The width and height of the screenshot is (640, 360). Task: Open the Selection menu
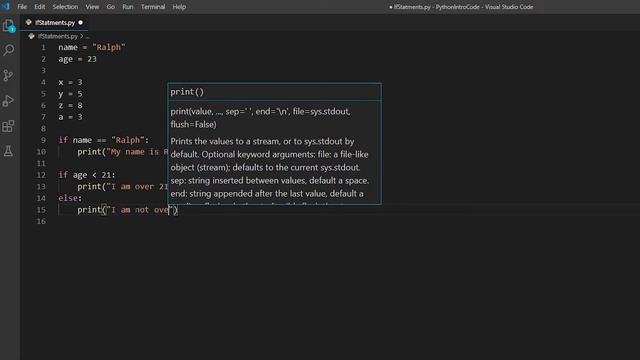(65, 7)
